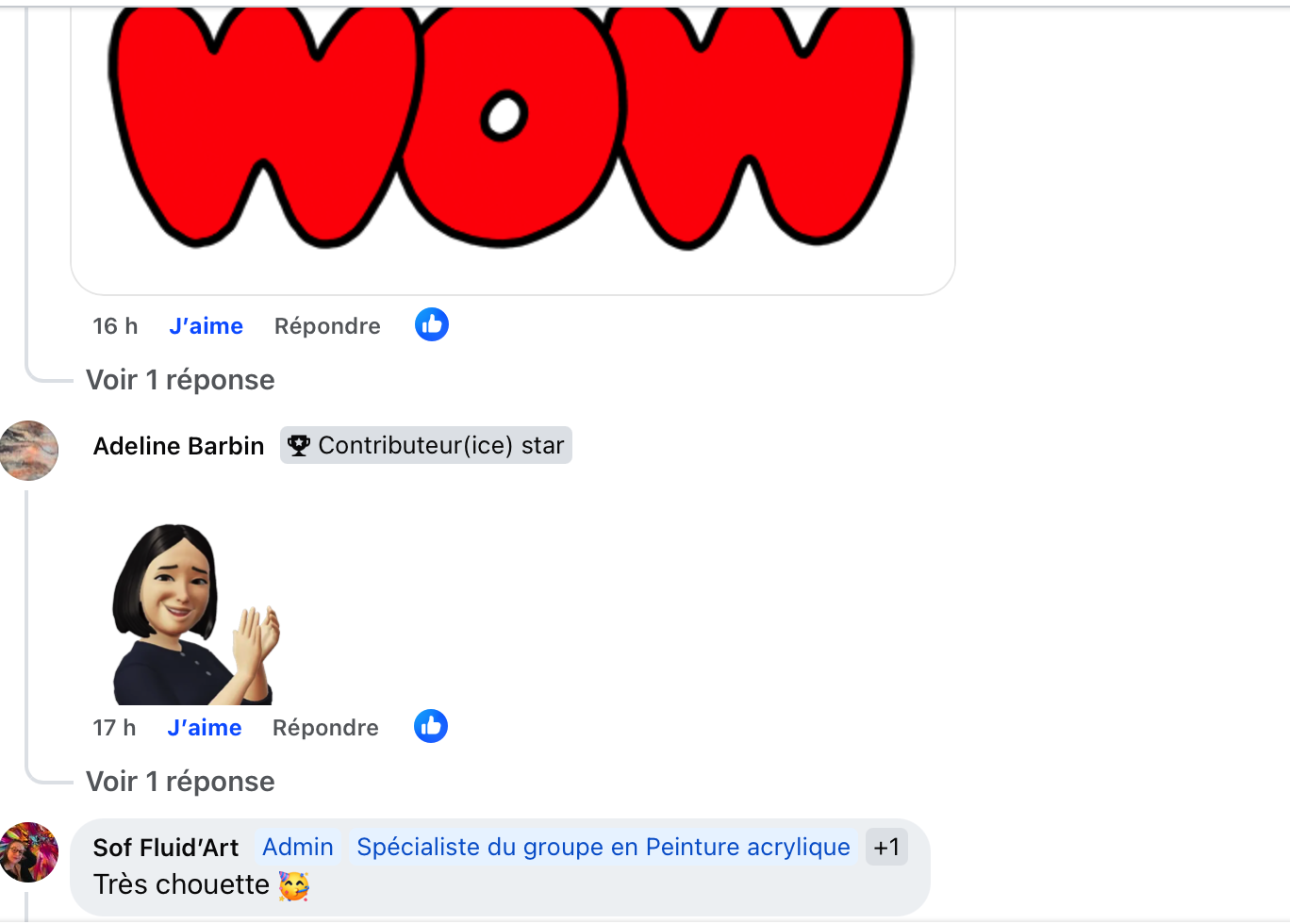Click the like reaction icon on 17 h comment
This screenshot has width=1290, height=924.
[431, 726]
